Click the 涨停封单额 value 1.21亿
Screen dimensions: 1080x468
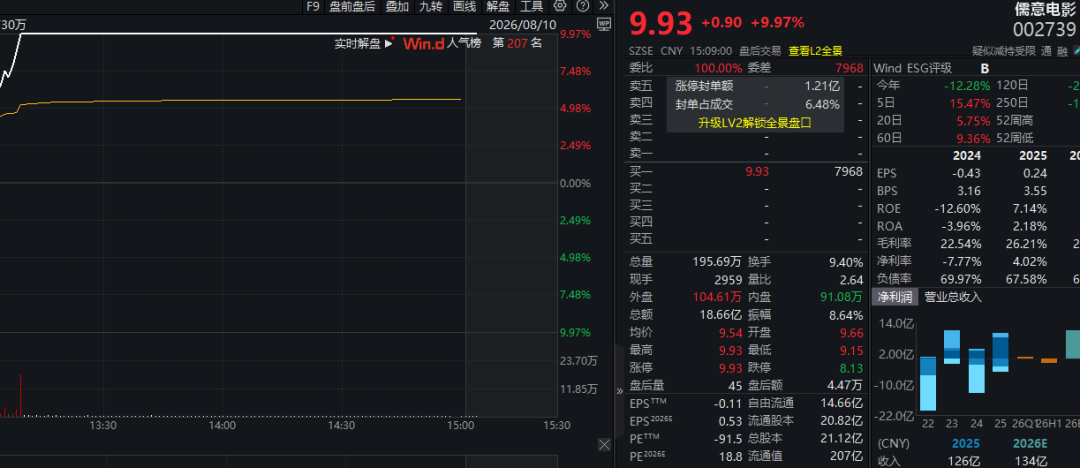pos(822,86)
